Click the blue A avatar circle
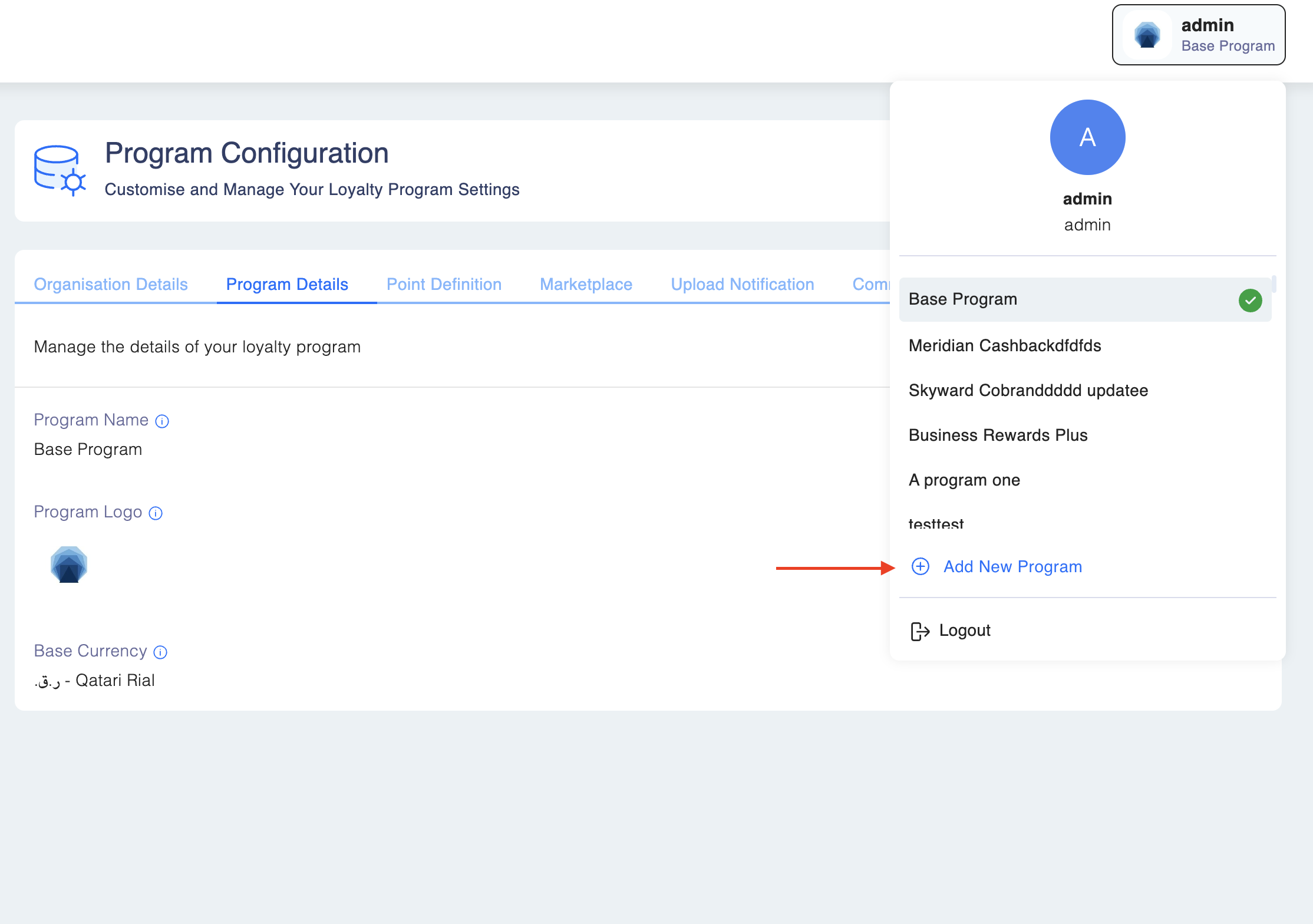 pos(1087,137)
